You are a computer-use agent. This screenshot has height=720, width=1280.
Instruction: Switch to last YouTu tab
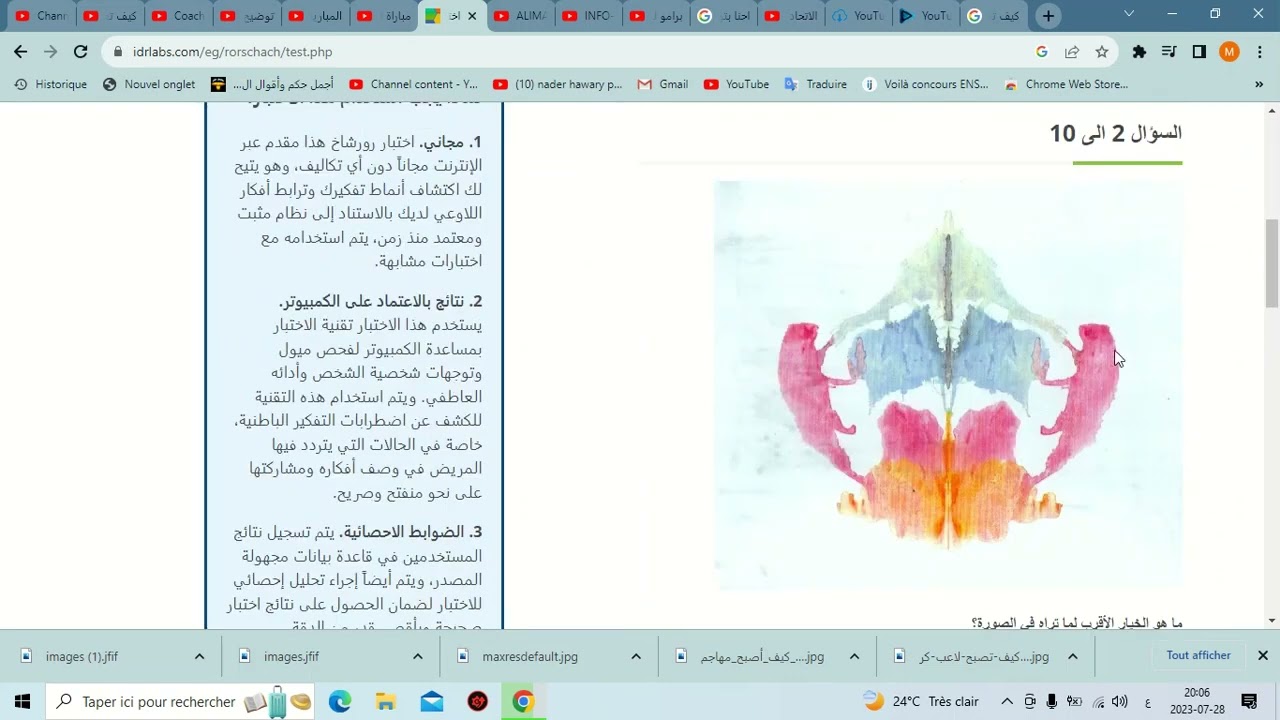[925, 16]
